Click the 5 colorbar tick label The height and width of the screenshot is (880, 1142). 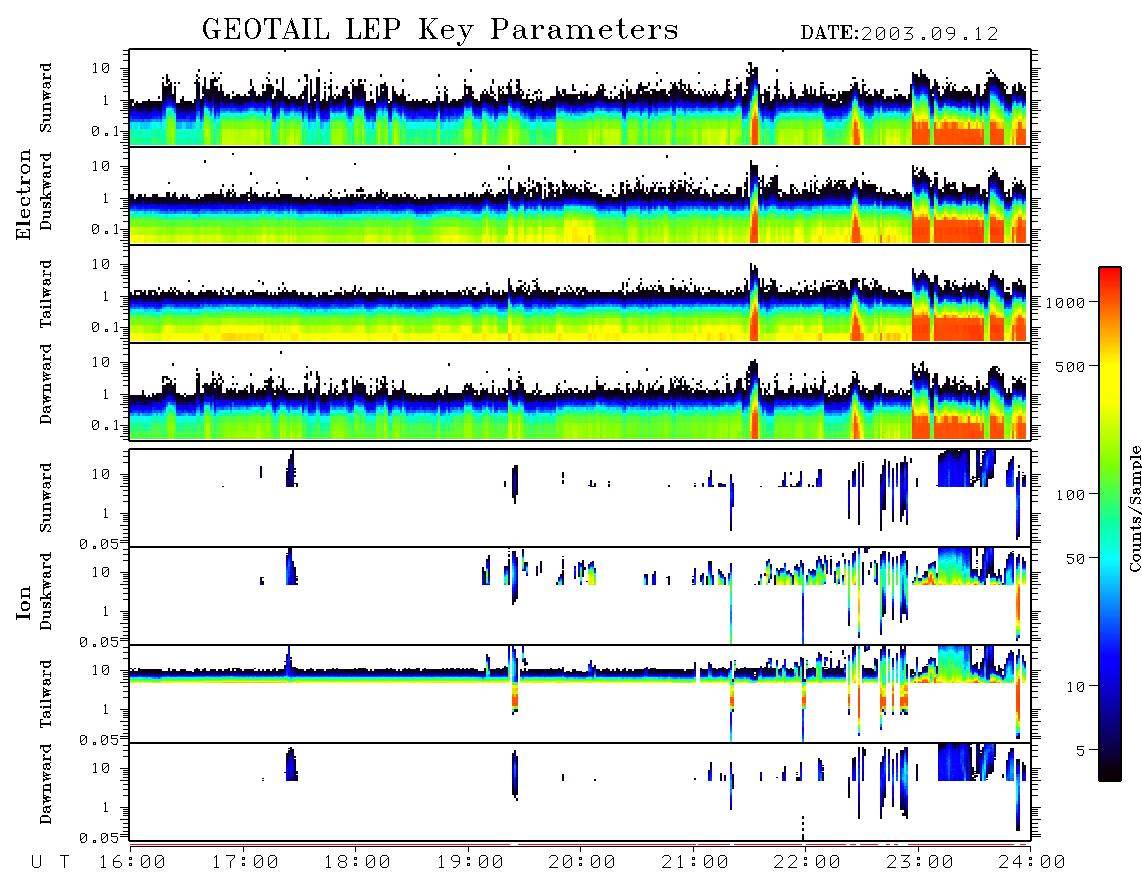point(1080,751)
